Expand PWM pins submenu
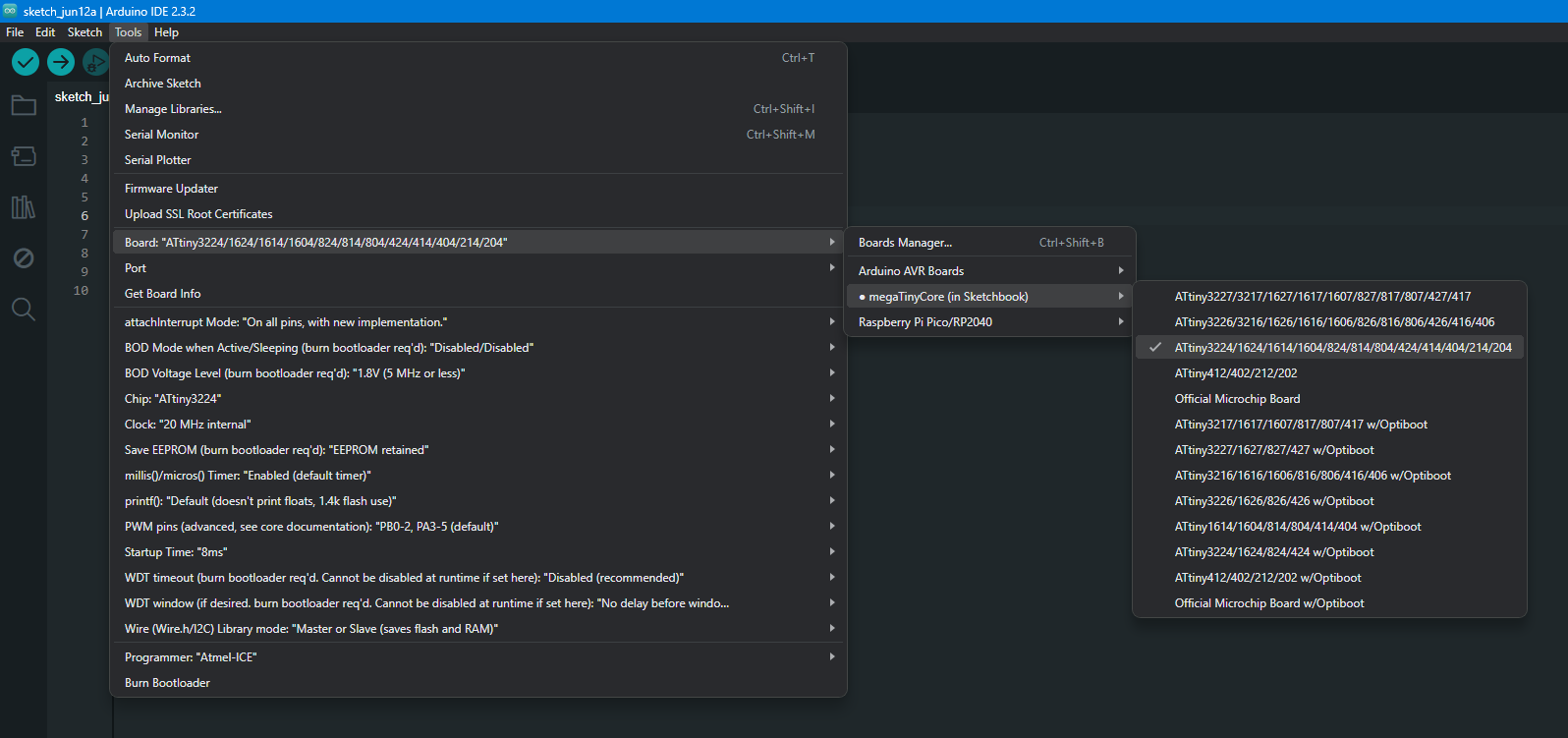This screenshot has width=1568, height=738. pos(478,527)
